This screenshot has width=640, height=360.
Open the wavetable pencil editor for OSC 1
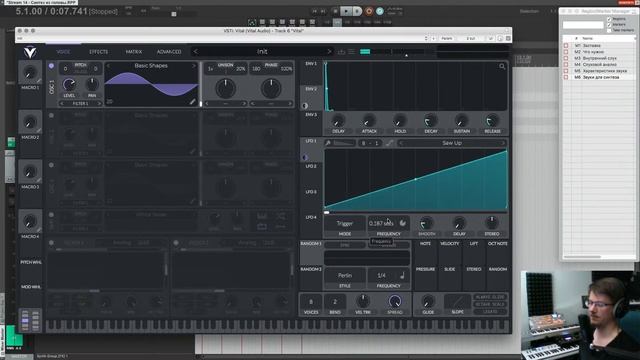193,102
